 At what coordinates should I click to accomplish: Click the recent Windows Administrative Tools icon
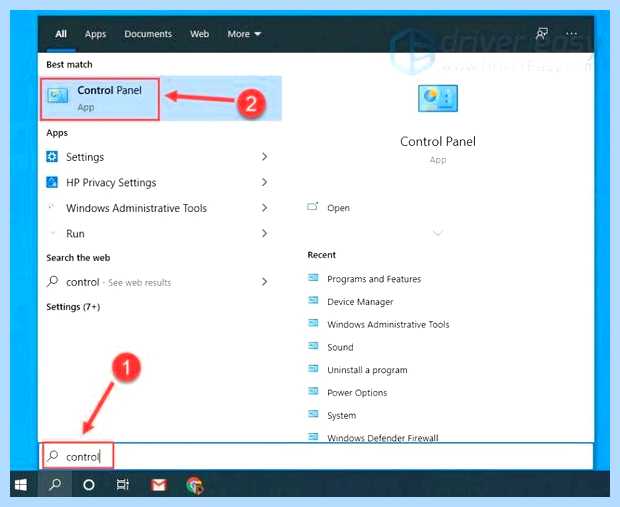coord(313,323)
